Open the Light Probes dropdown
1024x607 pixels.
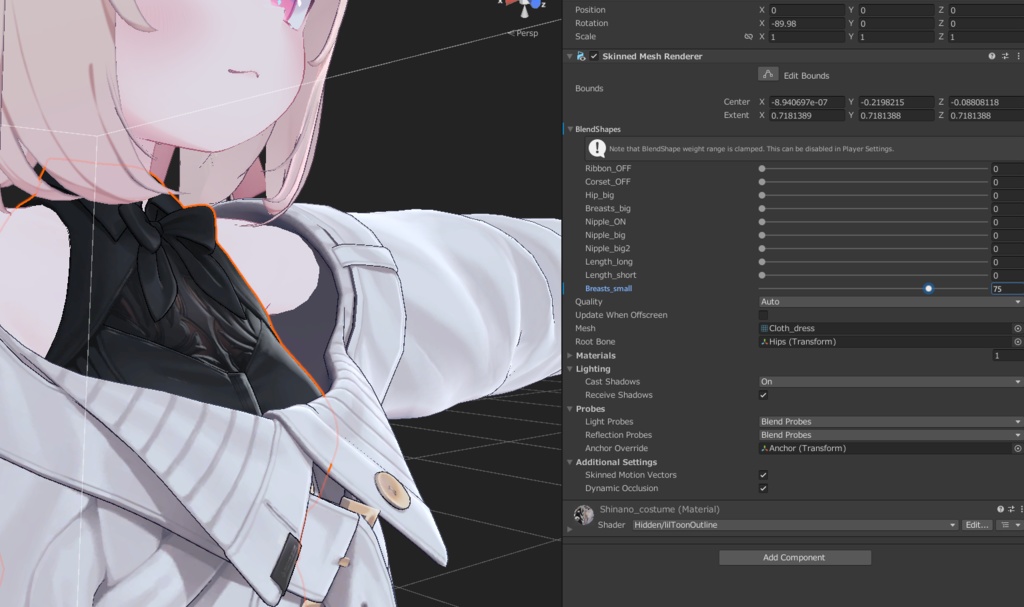(891, 421)
